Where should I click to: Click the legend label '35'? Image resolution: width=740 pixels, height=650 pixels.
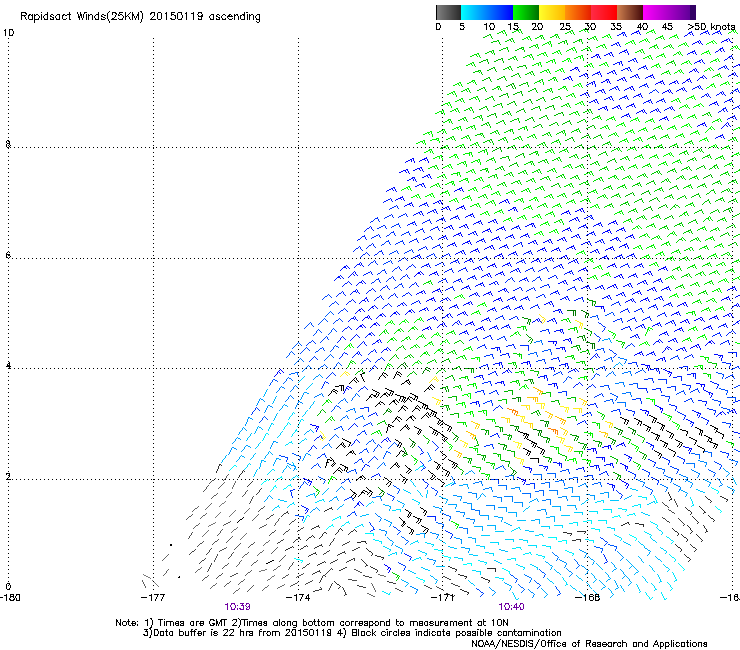[616, 26]
